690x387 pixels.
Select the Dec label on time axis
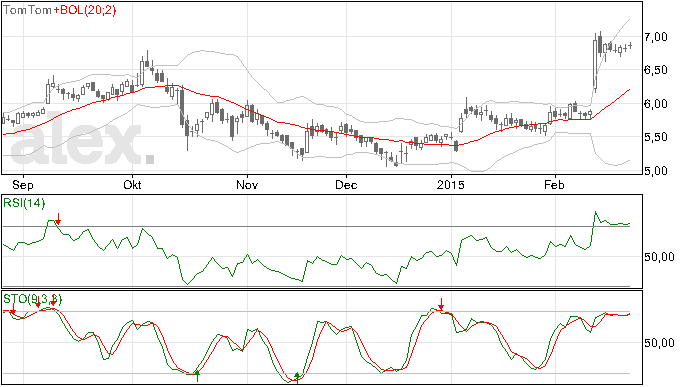pyautogui.click(x=346, y=184)
